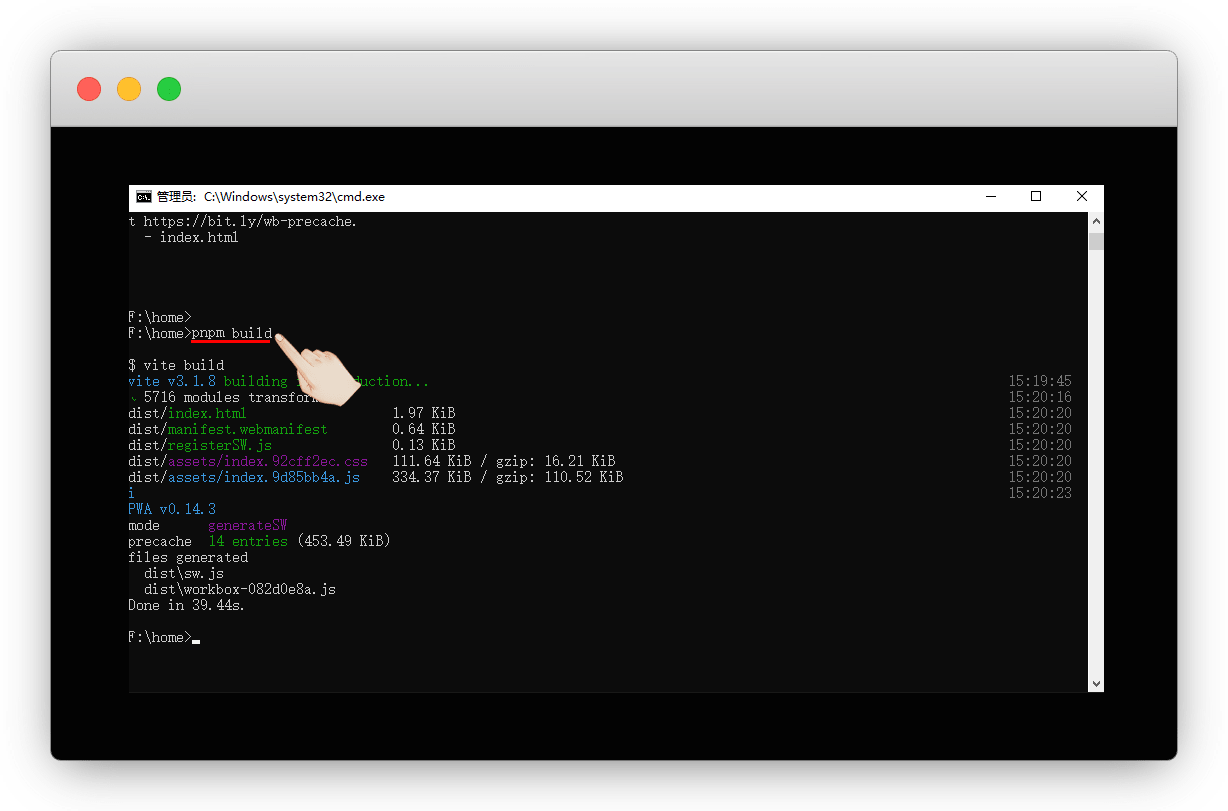This screenshot has height=811, width=1228.
Task: Click the dist/registerSW.js file entry
Action: point(199,445)
